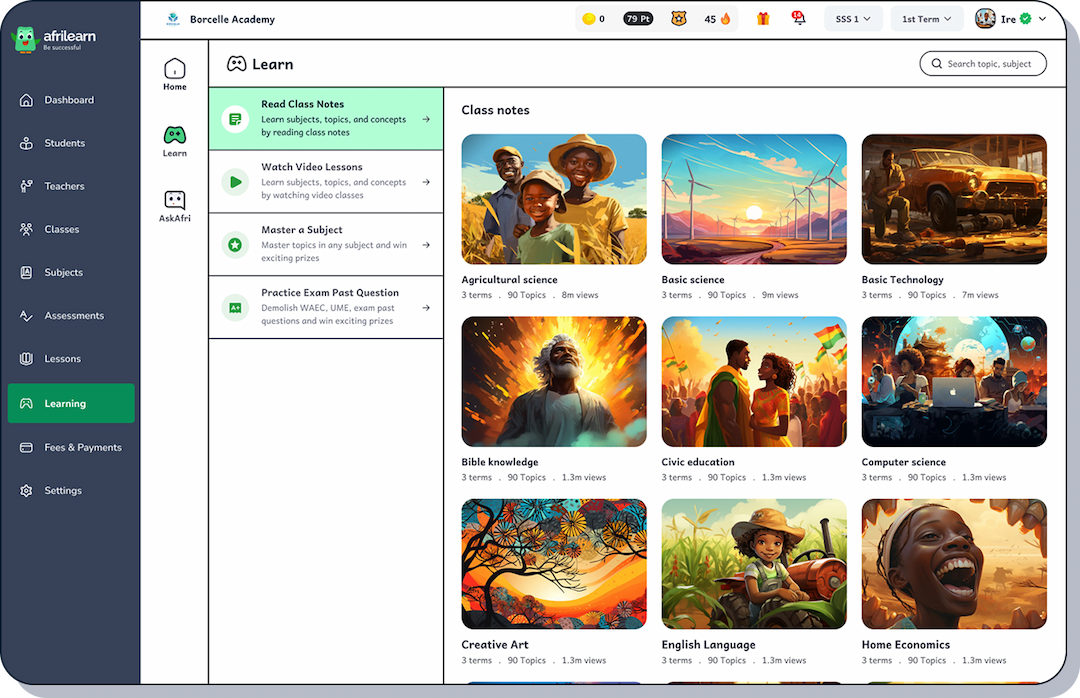Click the 79 Pt points badge
This screenshot has width=1080, height=698.
[638, 19]
